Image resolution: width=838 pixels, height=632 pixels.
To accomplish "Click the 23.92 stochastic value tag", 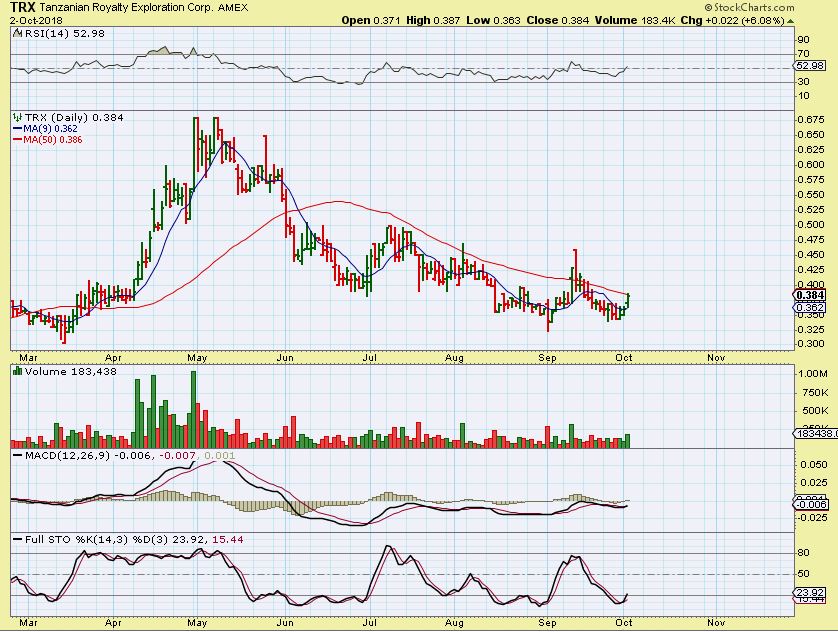I will 810,592.
